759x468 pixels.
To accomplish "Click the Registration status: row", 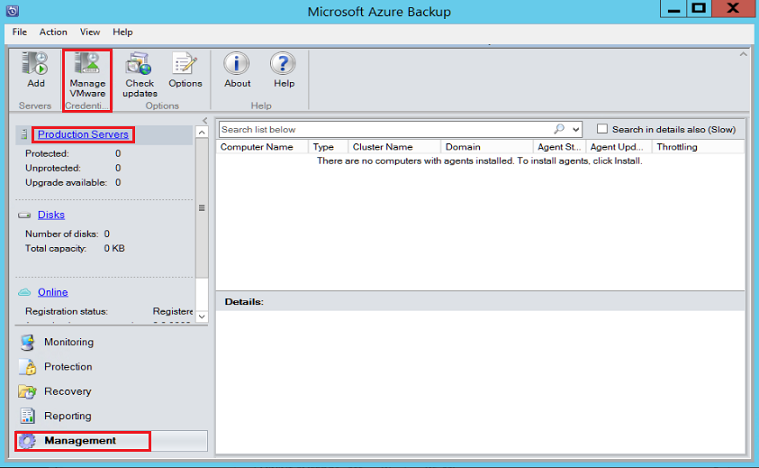I will coord(108,312).
